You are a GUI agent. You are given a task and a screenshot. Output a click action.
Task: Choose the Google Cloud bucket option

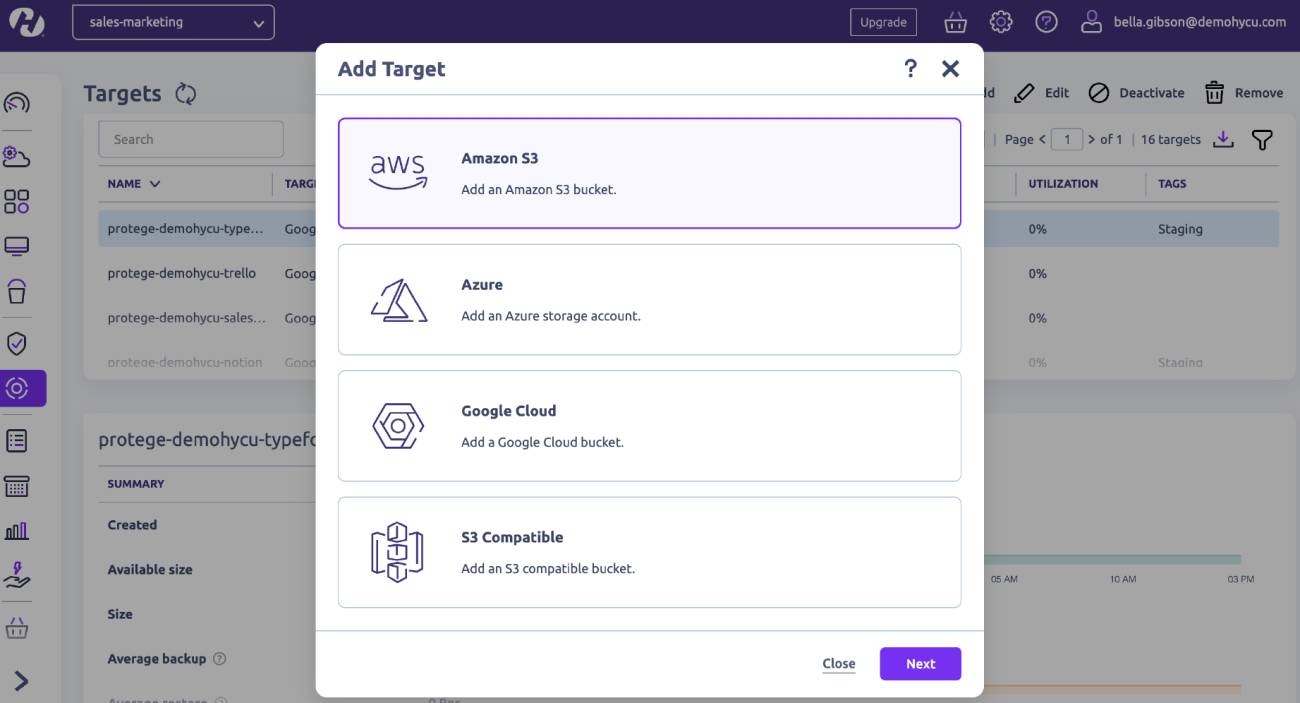coord(649,426)
